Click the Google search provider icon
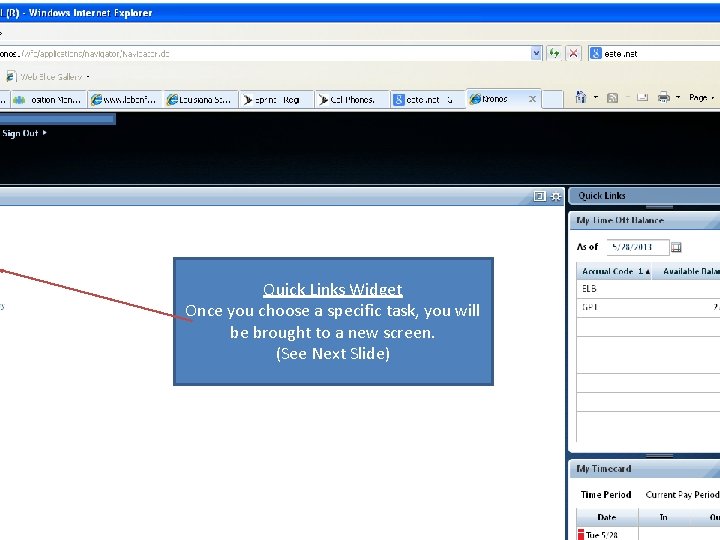The width and height of the screenshot is (720, 540). click(x=596, y=54)
